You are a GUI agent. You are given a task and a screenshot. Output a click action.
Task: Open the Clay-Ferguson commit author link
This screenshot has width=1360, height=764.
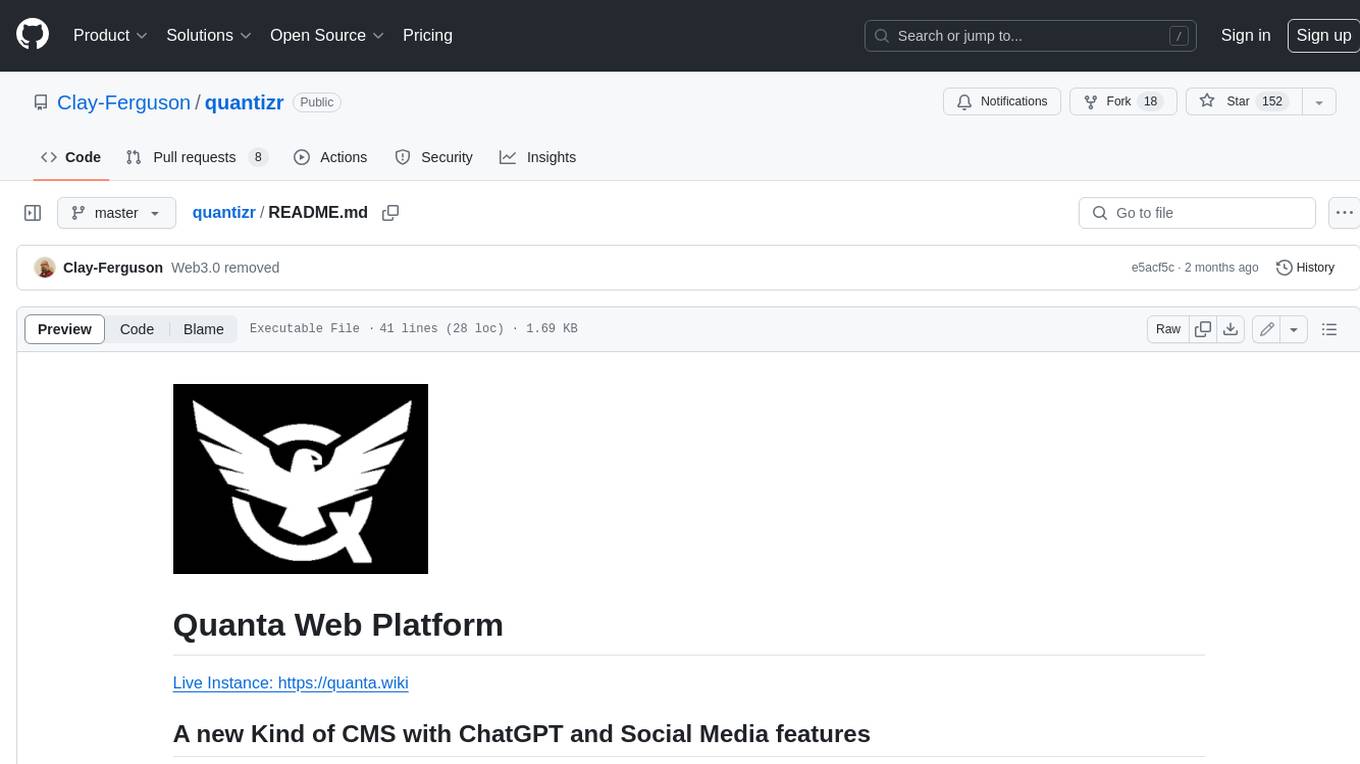coord(113,268)
